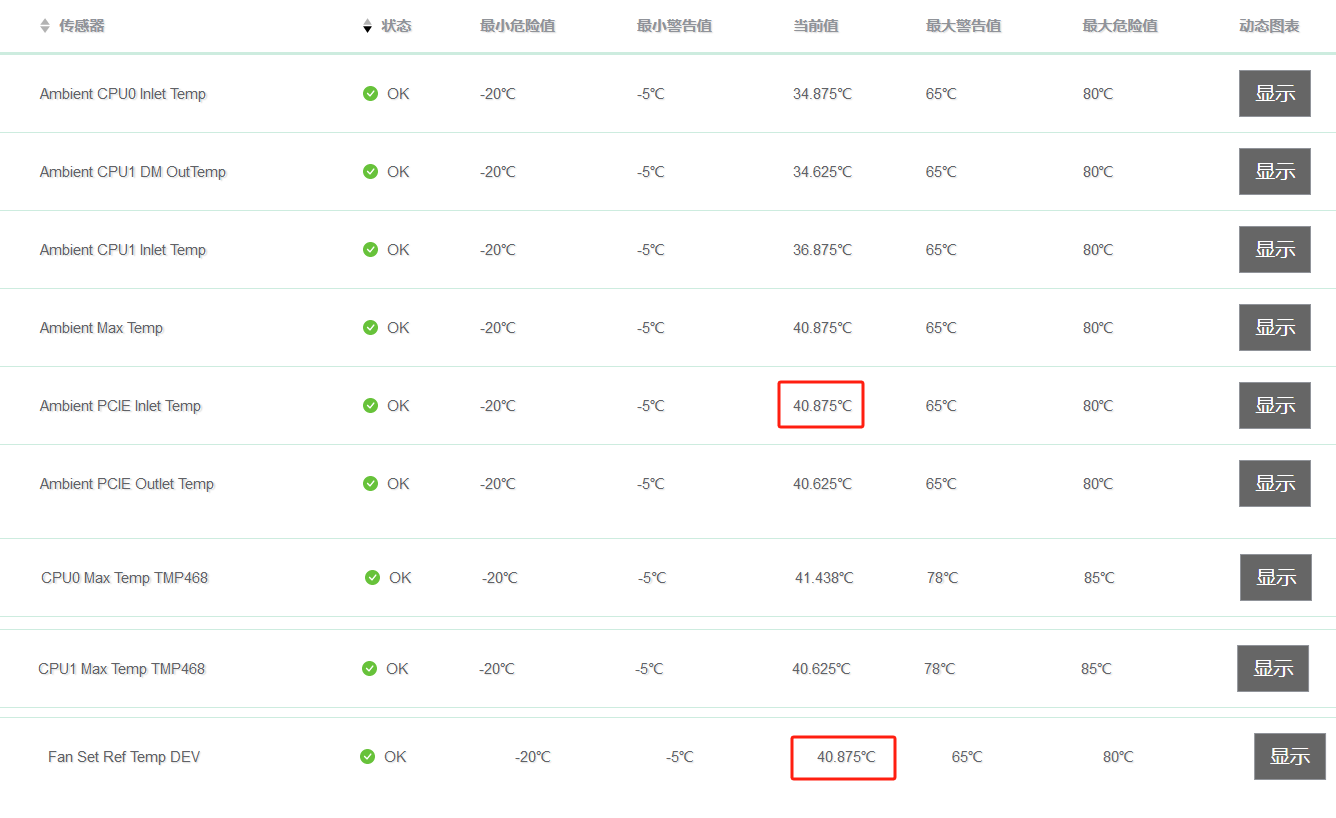Screen dimensions: 1336x818
Task: Click the green status icon for Ambient CPU1 DM OutTemp
Action: 370,172
